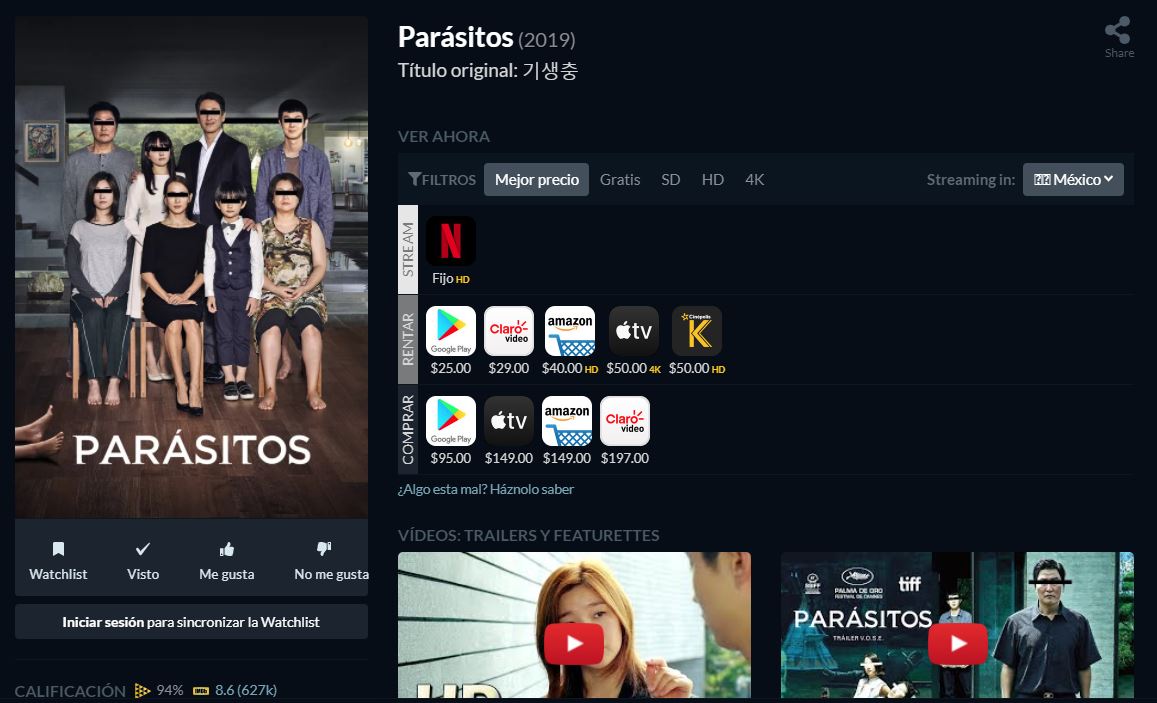The image size is (1157, 703).
Task: Click the Streaming in: label
Action: [x=970, y=179]
